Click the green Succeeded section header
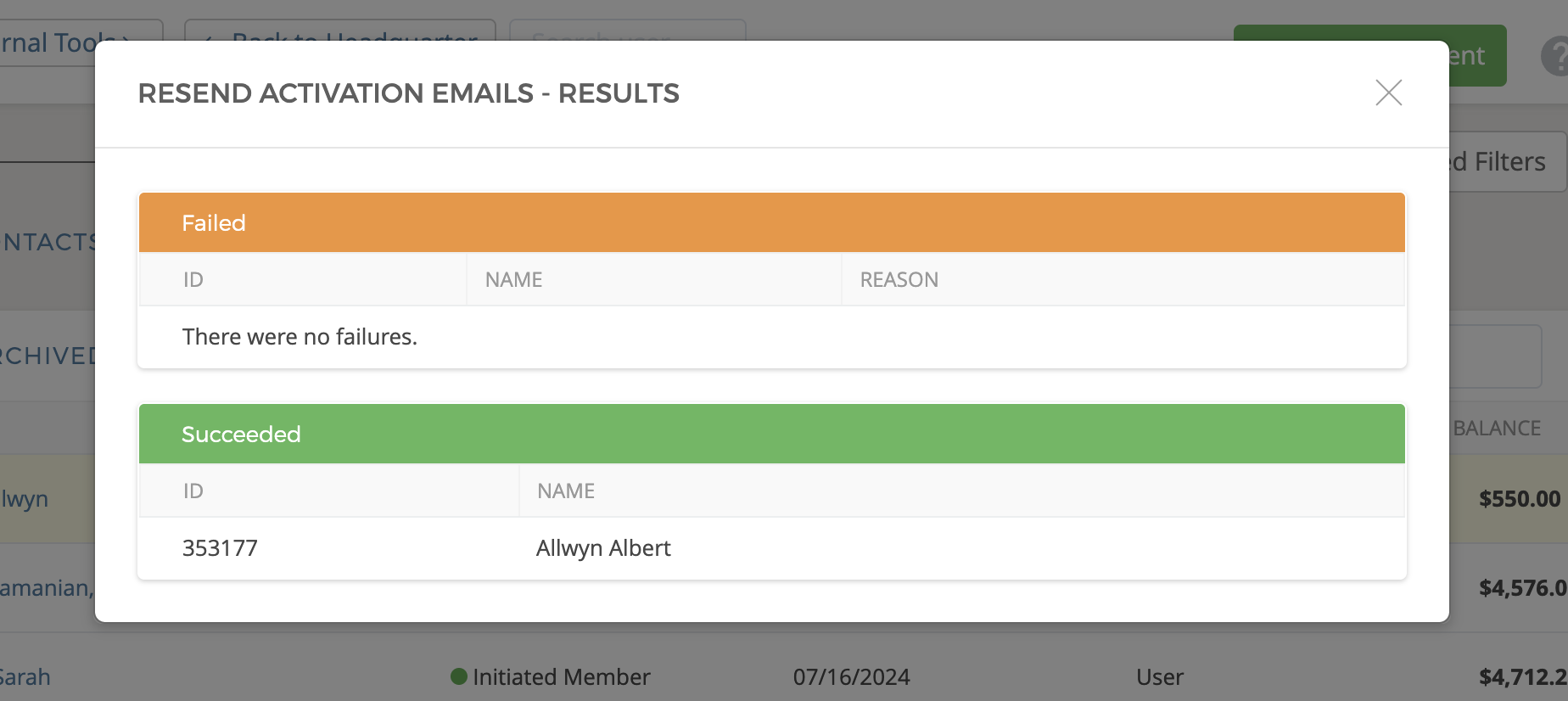This screenshot has height=701, width=1568. click(771, 434)
